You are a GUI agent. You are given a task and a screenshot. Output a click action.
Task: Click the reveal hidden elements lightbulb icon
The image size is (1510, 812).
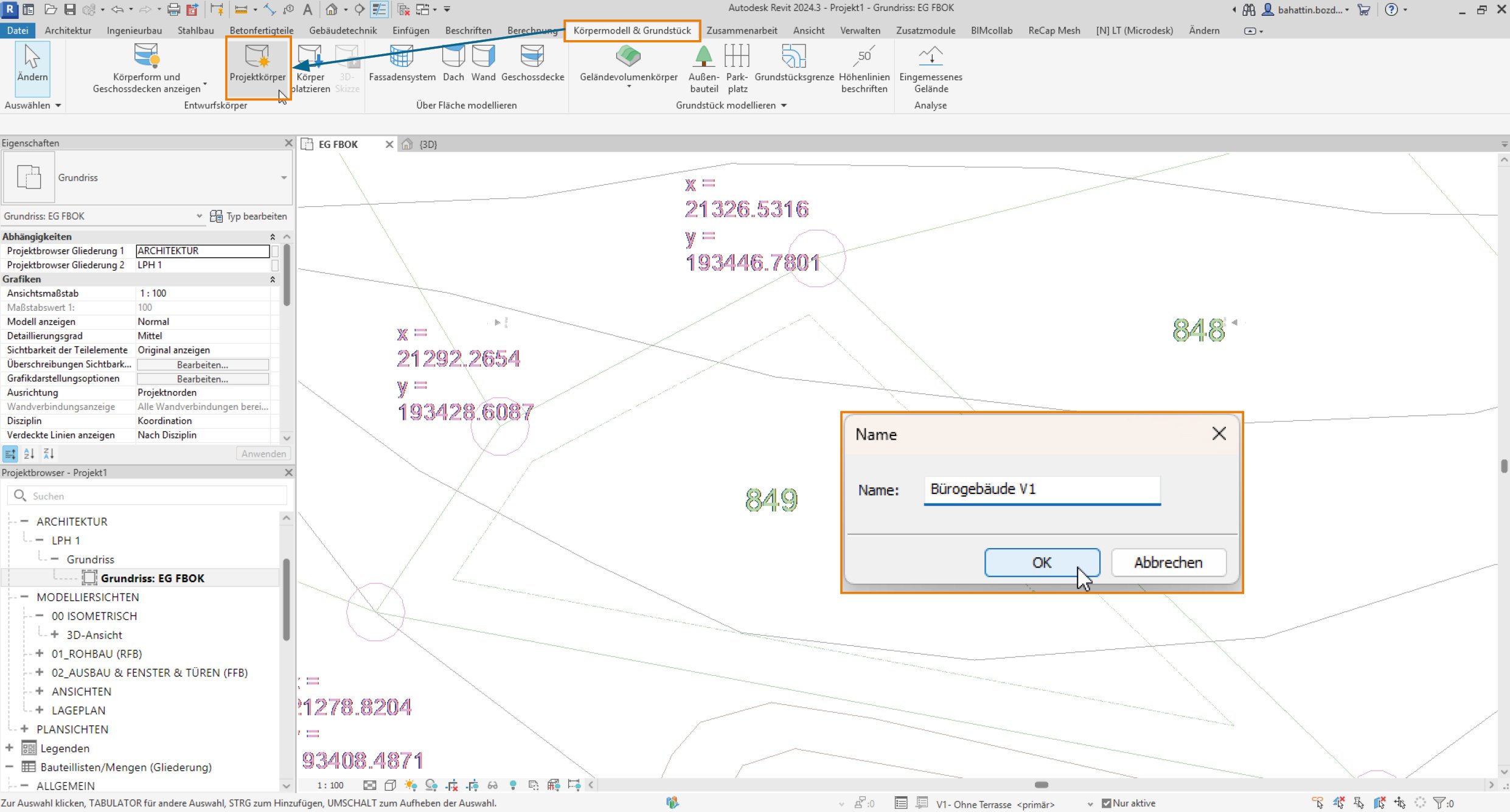(513, 785)
